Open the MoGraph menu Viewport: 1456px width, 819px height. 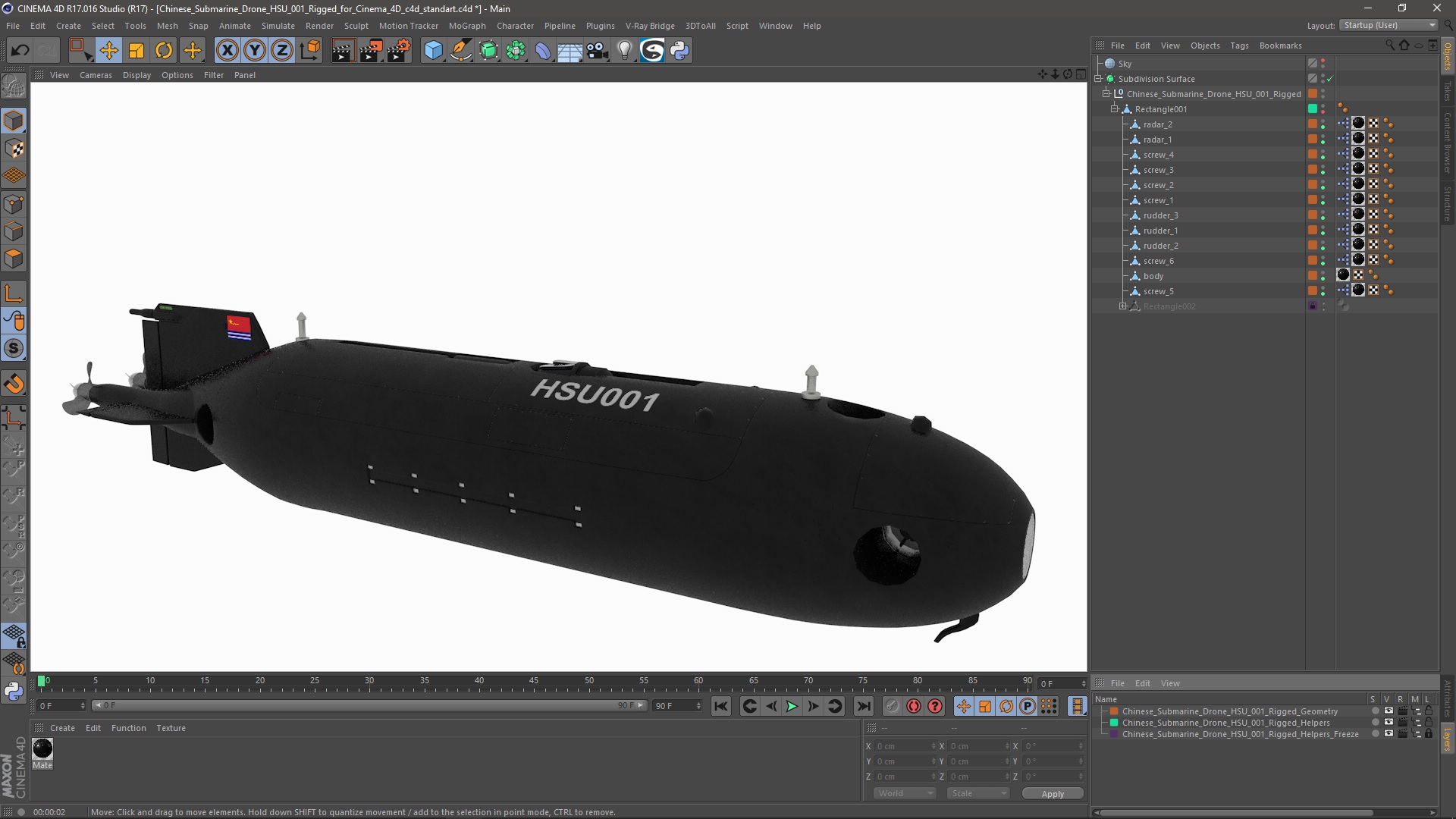(x=467, y=26)
